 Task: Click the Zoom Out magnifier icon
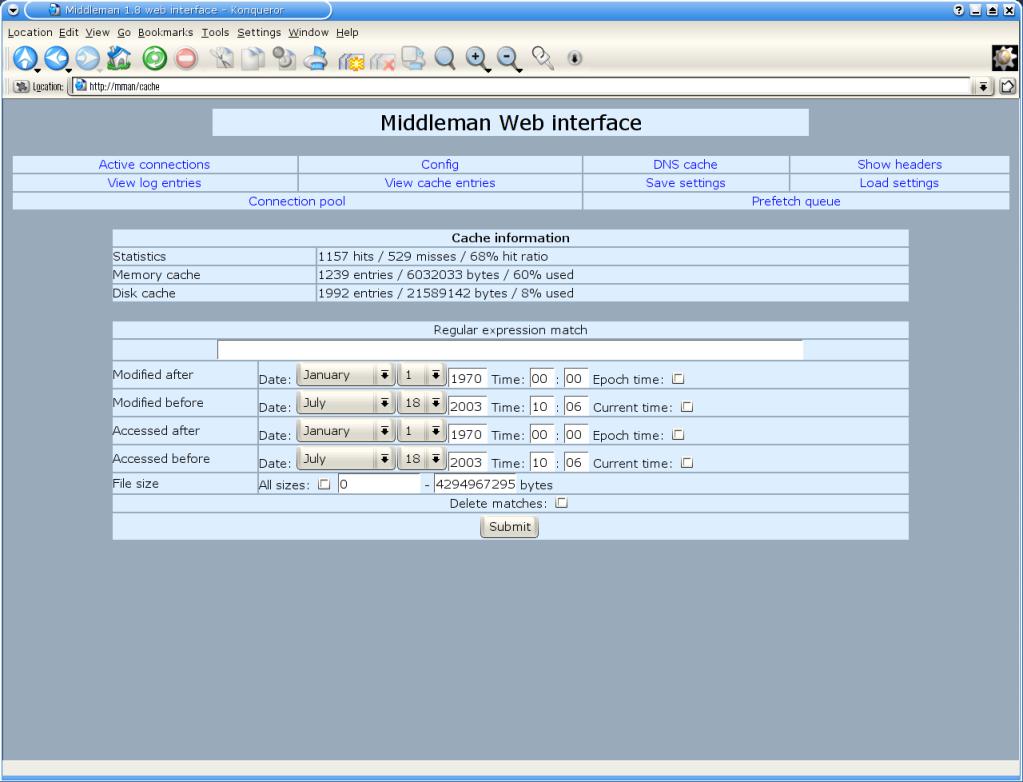508,59
